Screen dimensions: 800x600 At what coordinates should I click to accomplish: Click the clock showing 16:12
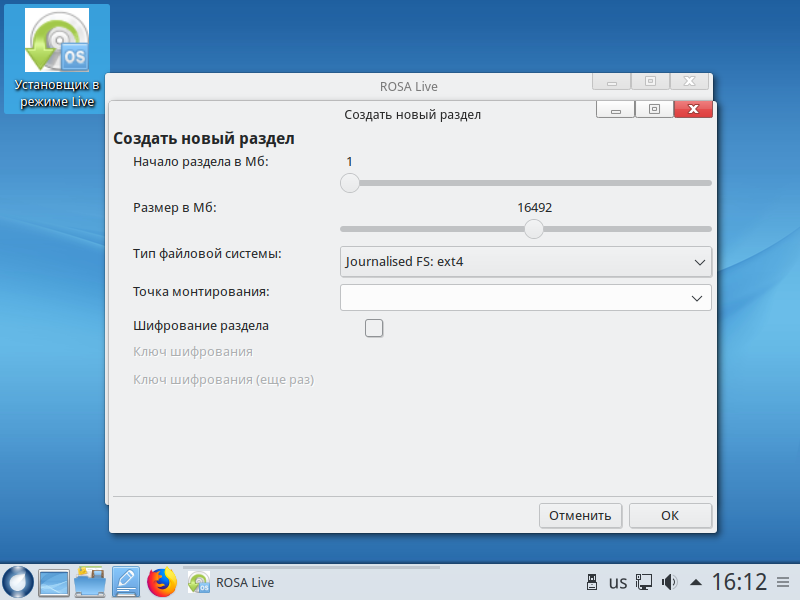[739, 582]
